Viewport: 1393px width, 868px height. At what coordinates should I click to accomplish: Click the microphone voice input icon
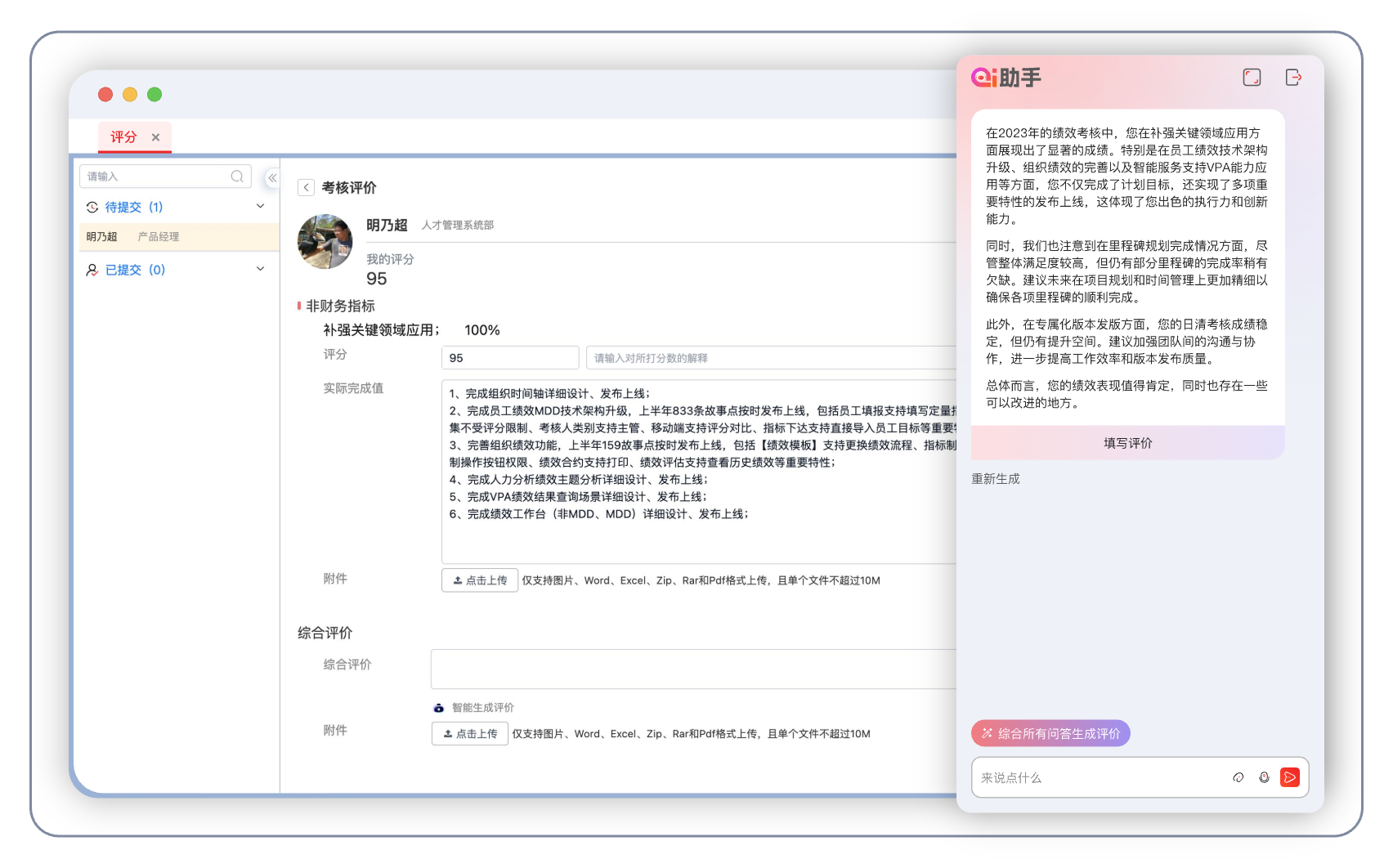pos(1264,777)
